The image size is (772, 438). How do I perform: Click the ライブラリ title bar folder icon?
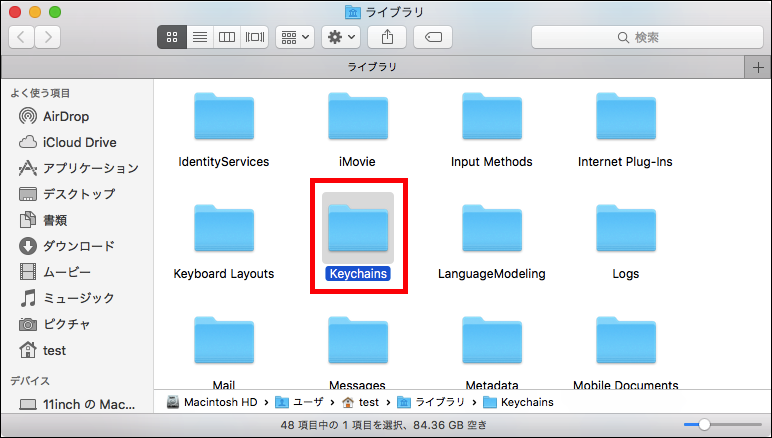click(x=353, y=12)
